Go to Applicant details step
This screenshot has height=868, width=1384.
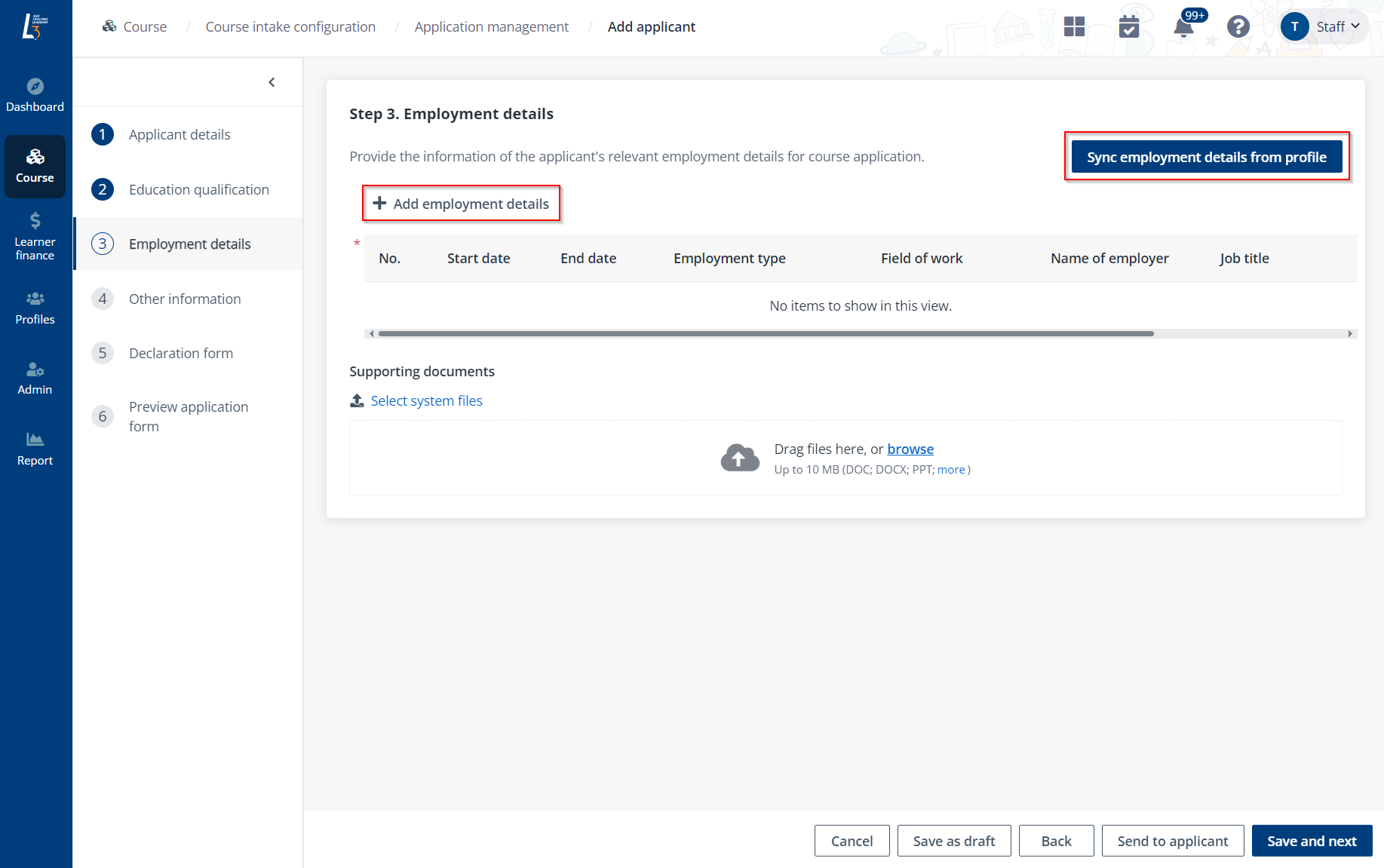[x=180, y=135]
